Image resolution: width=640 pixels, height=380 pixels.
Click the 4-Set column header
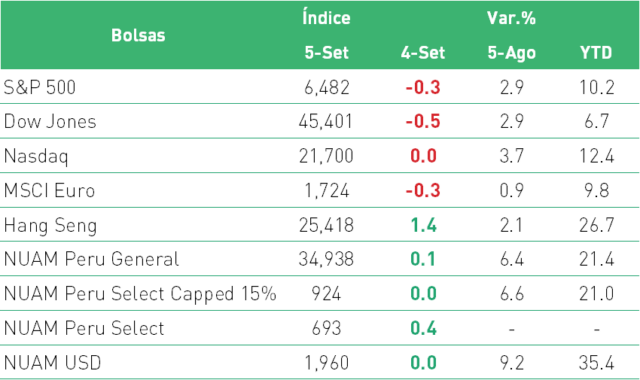(423, 53)
